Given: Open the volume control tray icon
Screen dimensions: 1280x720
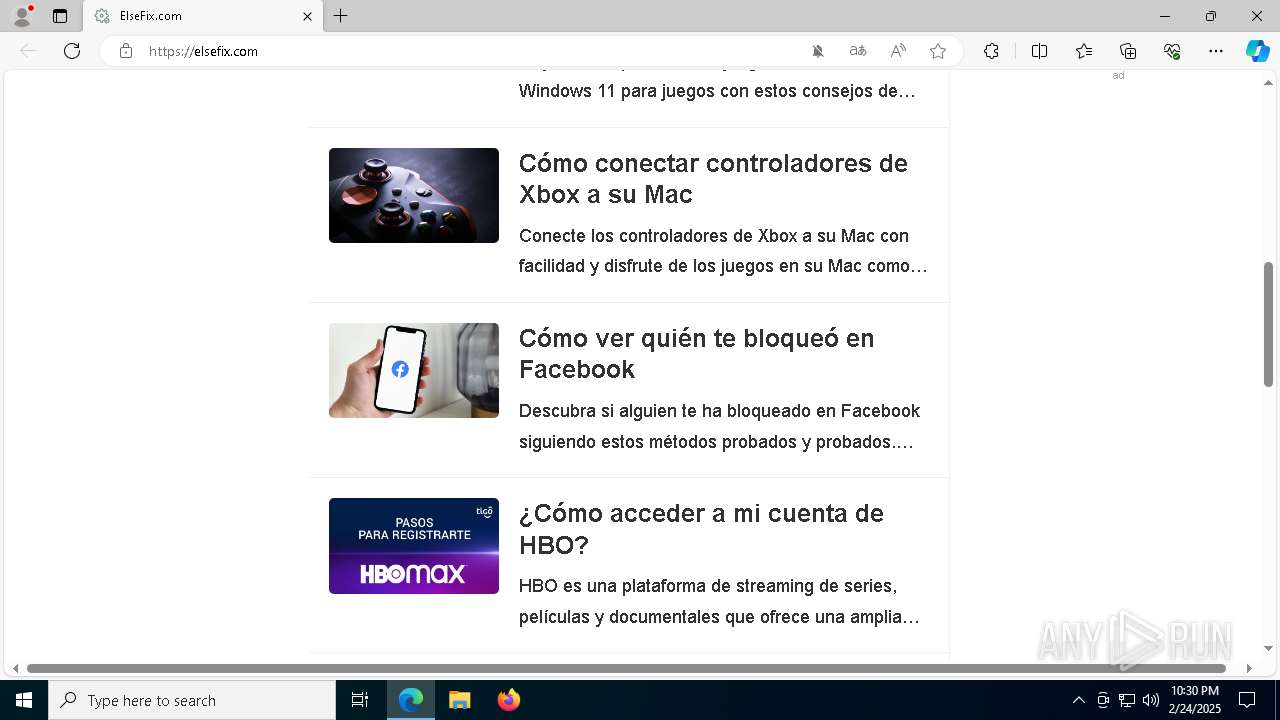Looking at the screenshot, I should (x=1151, y=700).
